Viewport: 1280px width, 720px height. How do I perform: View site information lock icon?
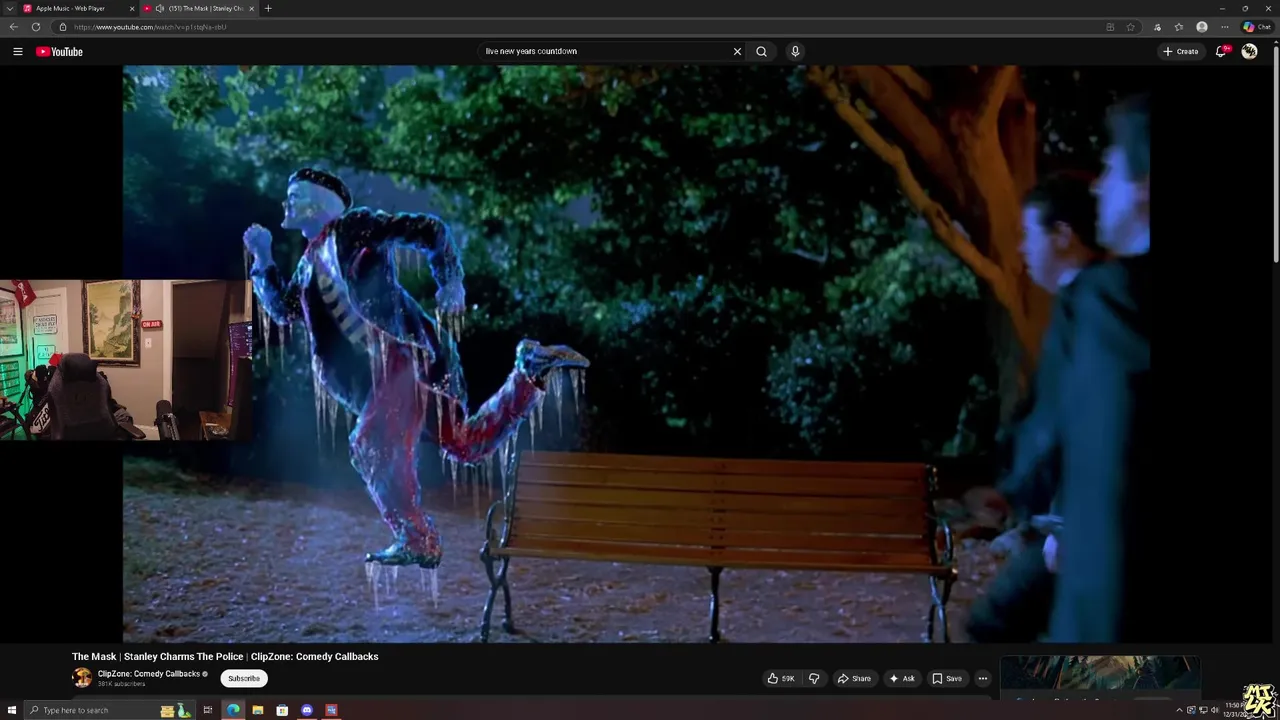62,27
